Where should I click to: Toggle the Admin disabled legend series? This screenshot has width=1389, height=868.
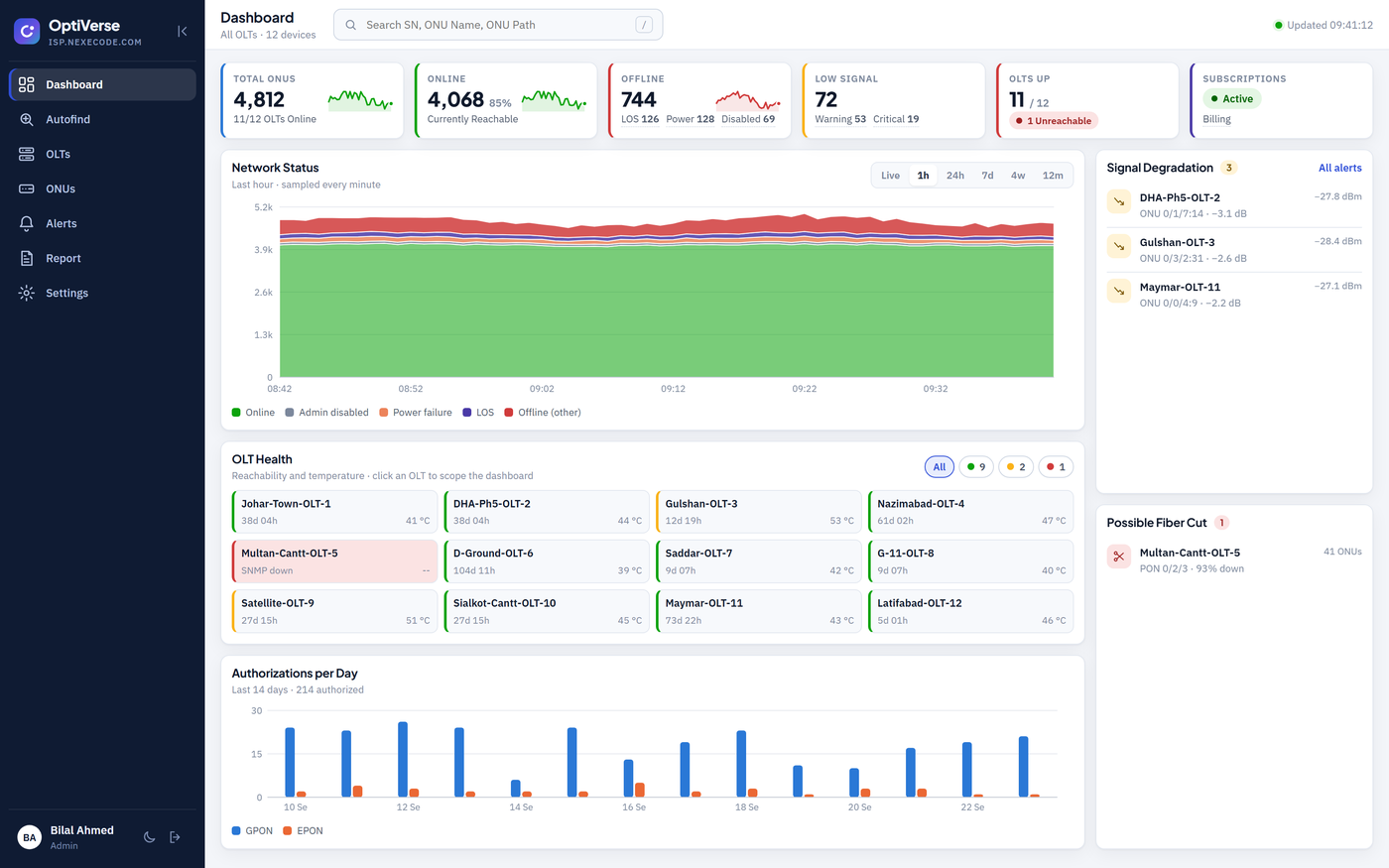[x=326, y=413]
